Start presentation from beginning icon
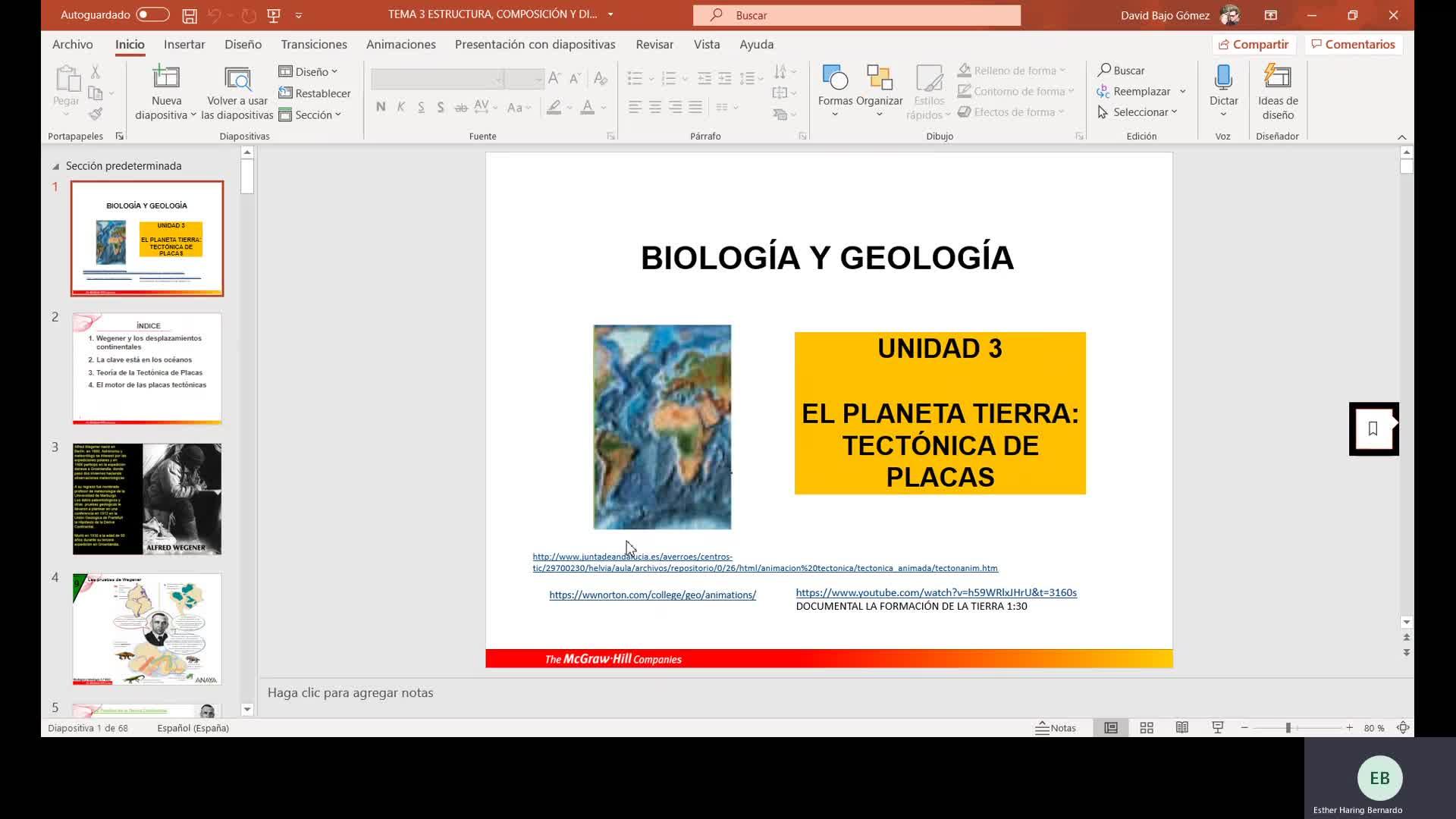 [274, 15]
